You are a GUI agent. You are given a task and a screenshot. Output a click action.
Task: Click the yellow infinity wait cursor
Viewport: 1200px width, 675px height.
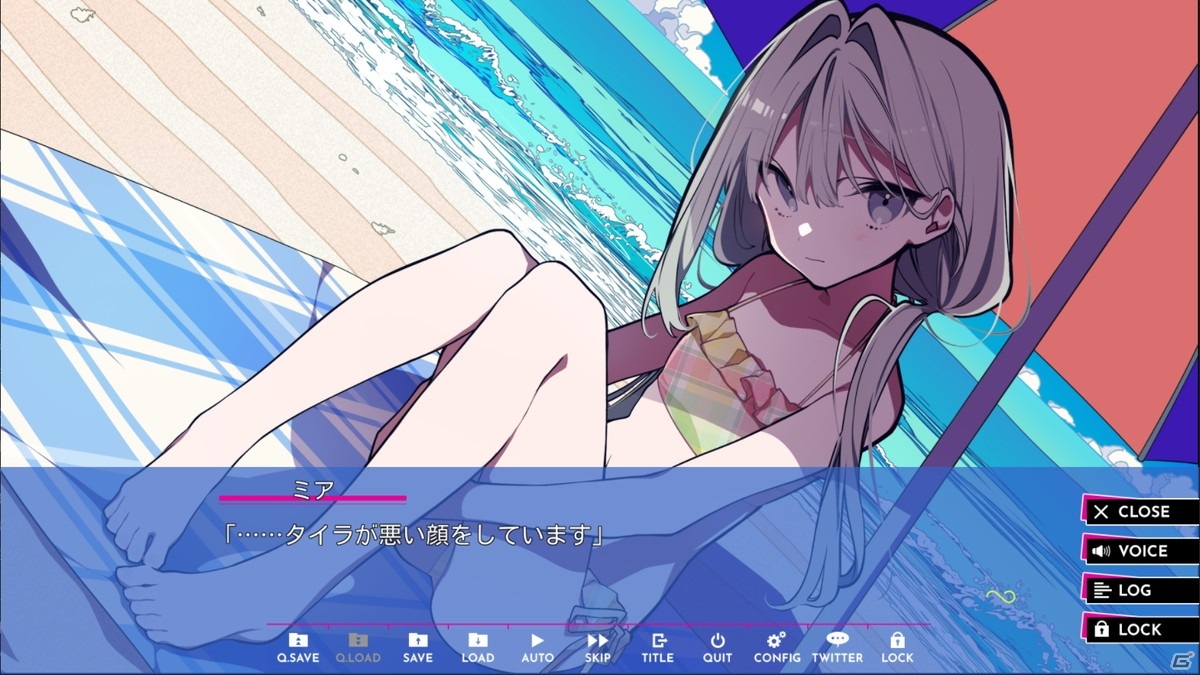(1002, 597)
